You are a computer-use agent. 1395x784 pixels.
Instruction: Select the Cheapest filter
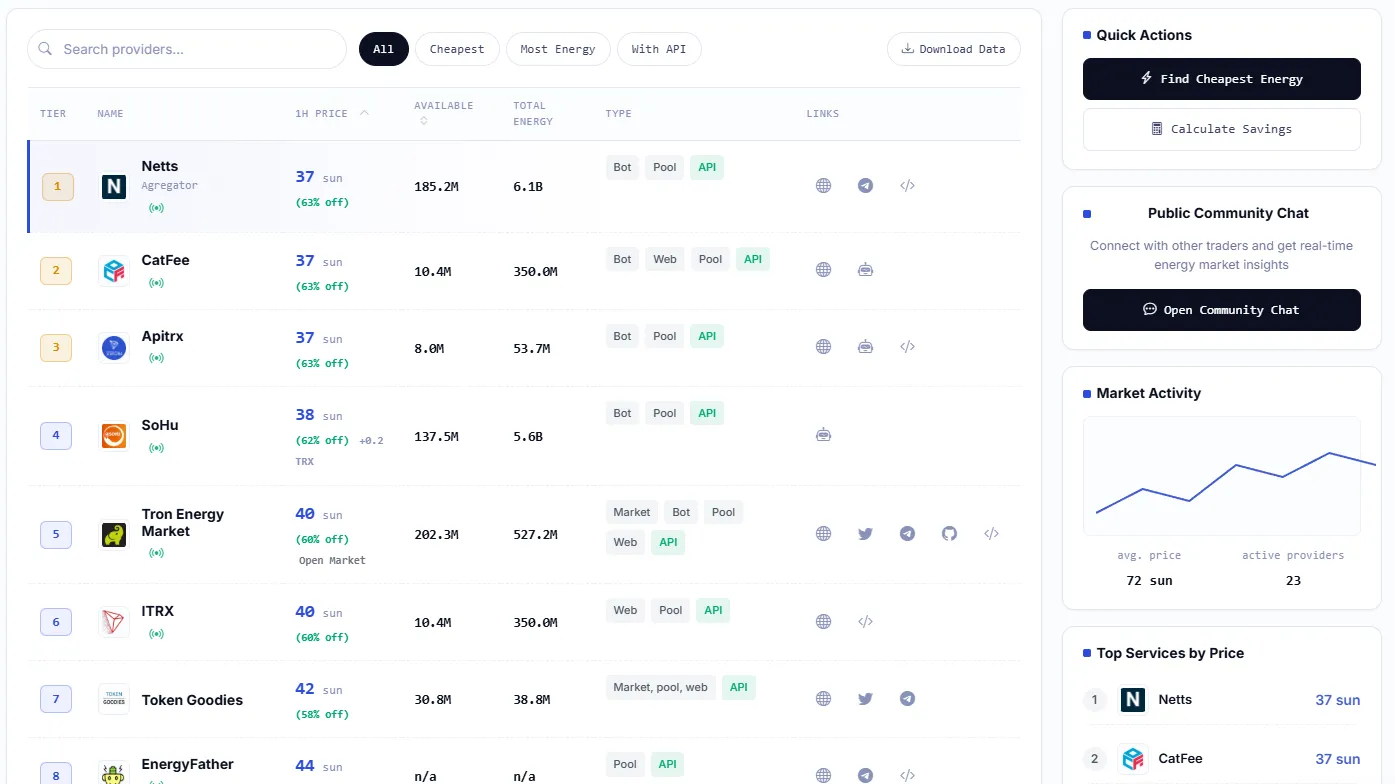pos(457,49)
